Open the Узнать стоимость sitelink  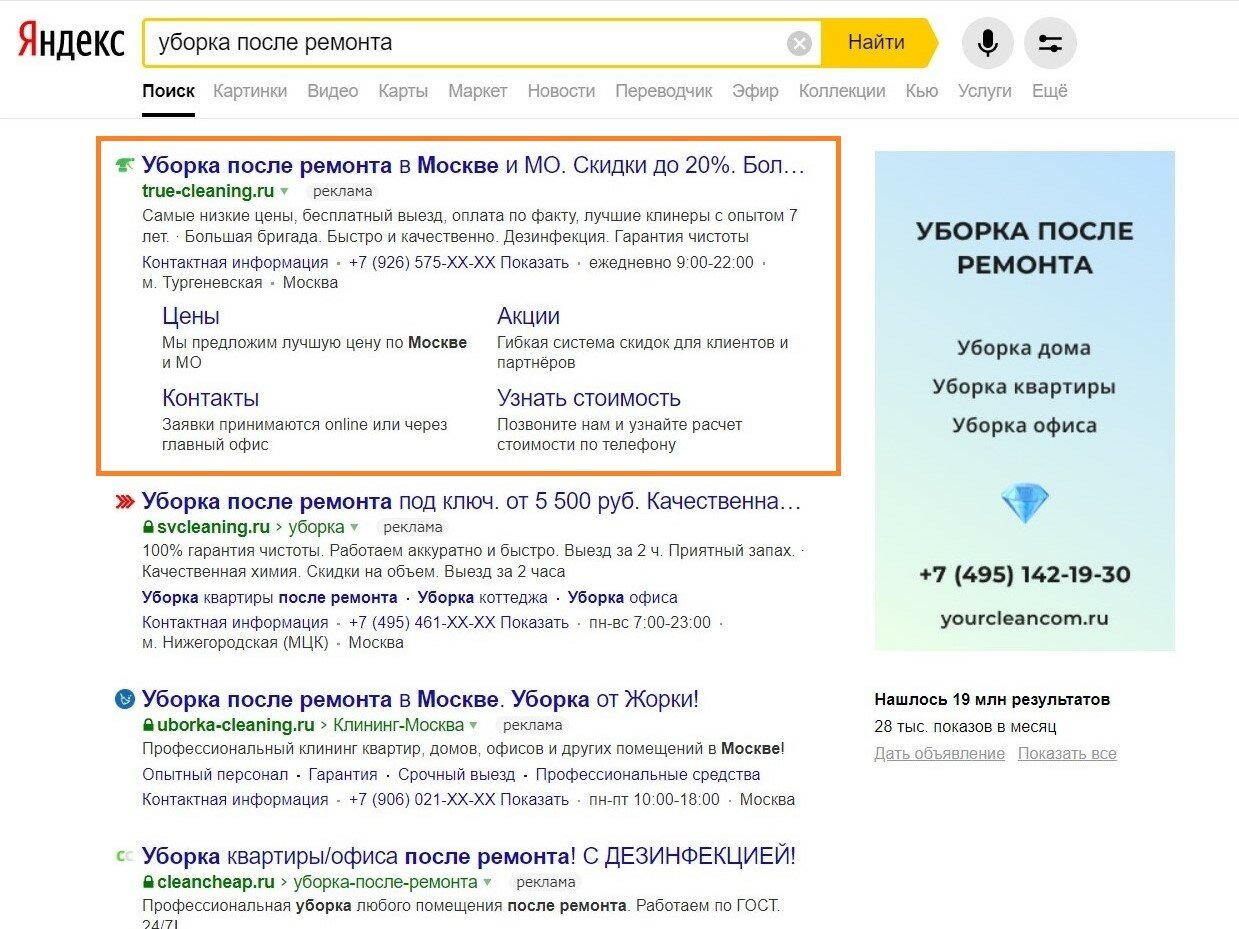click(589, 398)
